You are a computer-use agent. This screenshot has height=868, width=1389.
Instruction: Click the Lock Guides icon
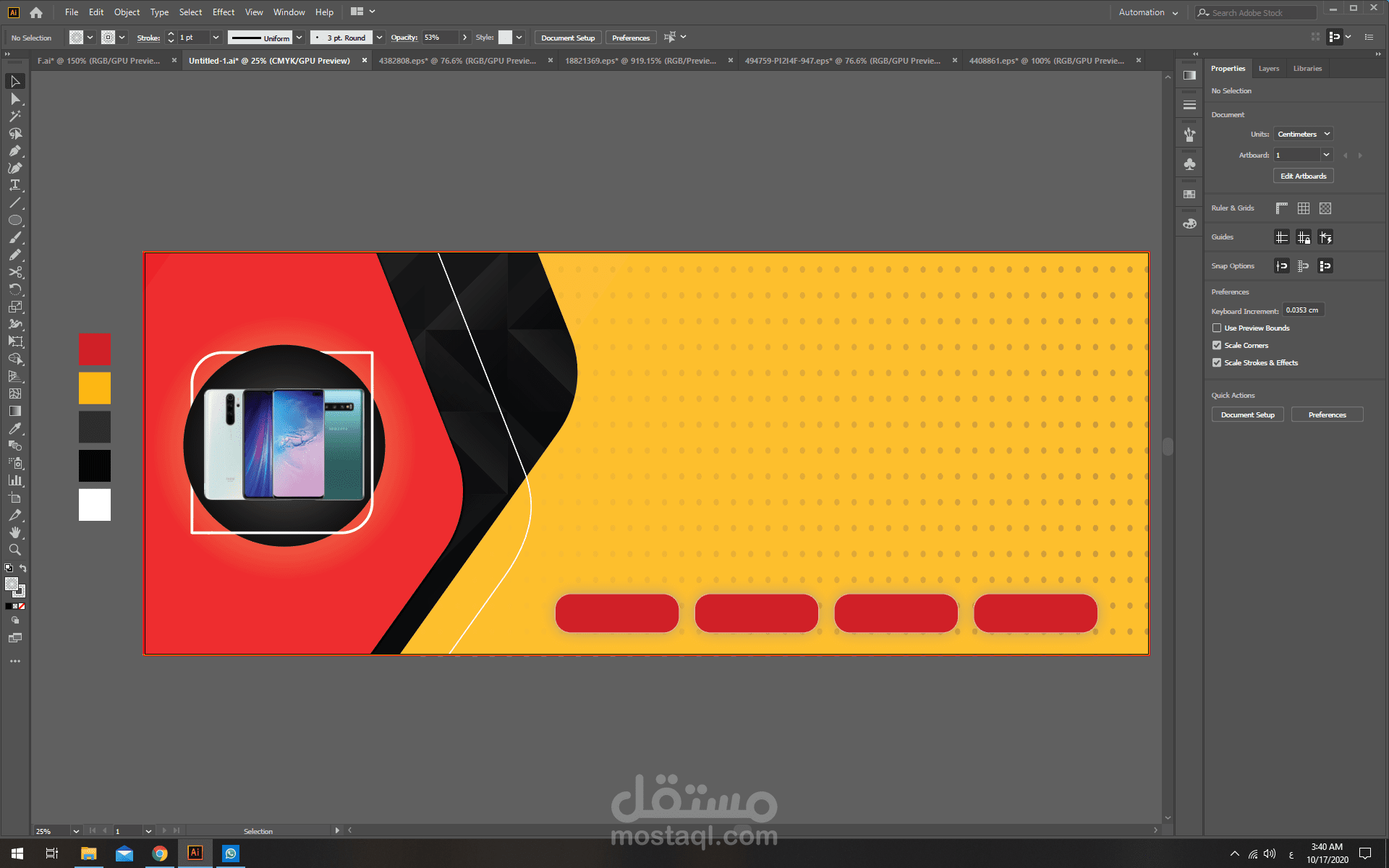(x=1303, y=237)
